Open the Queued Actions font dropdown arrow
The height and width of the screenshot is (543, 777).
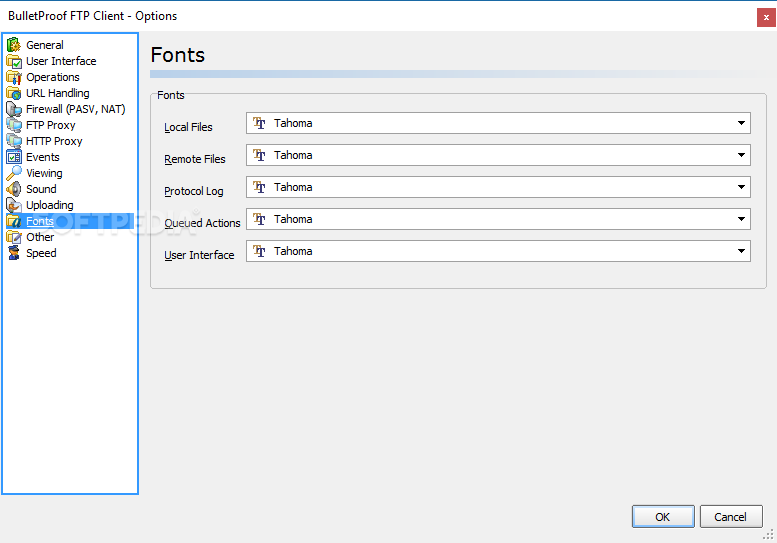(741, 219)
